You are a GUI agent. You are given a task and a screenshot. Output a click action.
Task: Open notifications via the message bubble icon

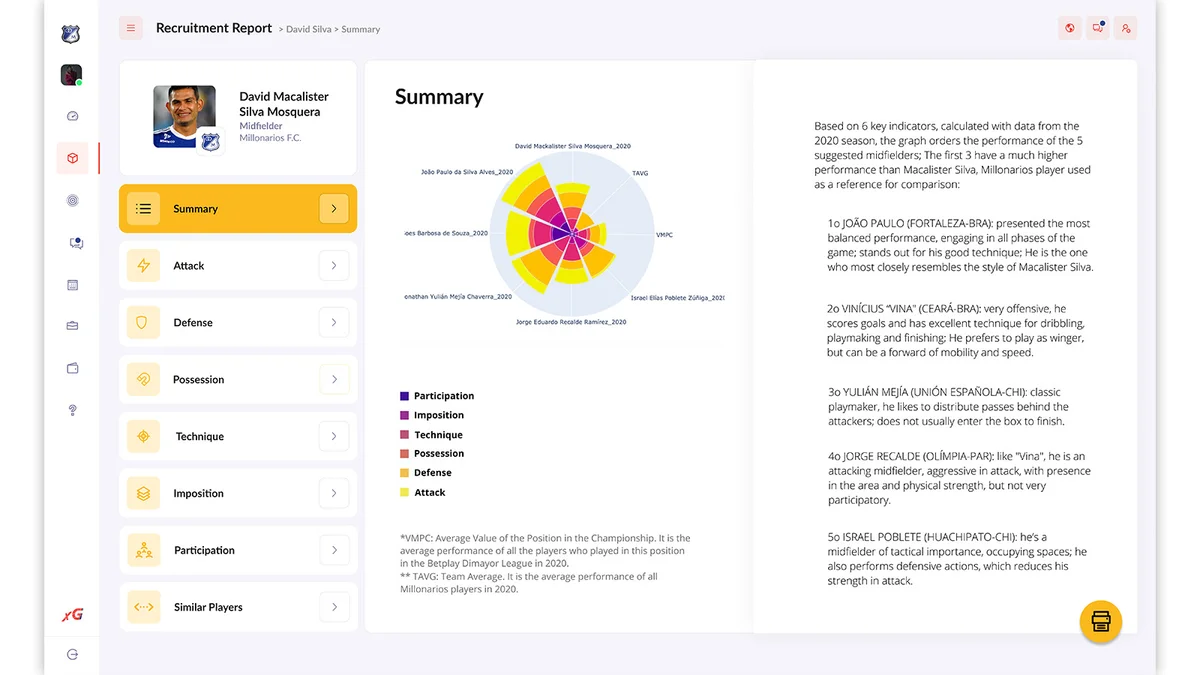tap(1097, 27)
